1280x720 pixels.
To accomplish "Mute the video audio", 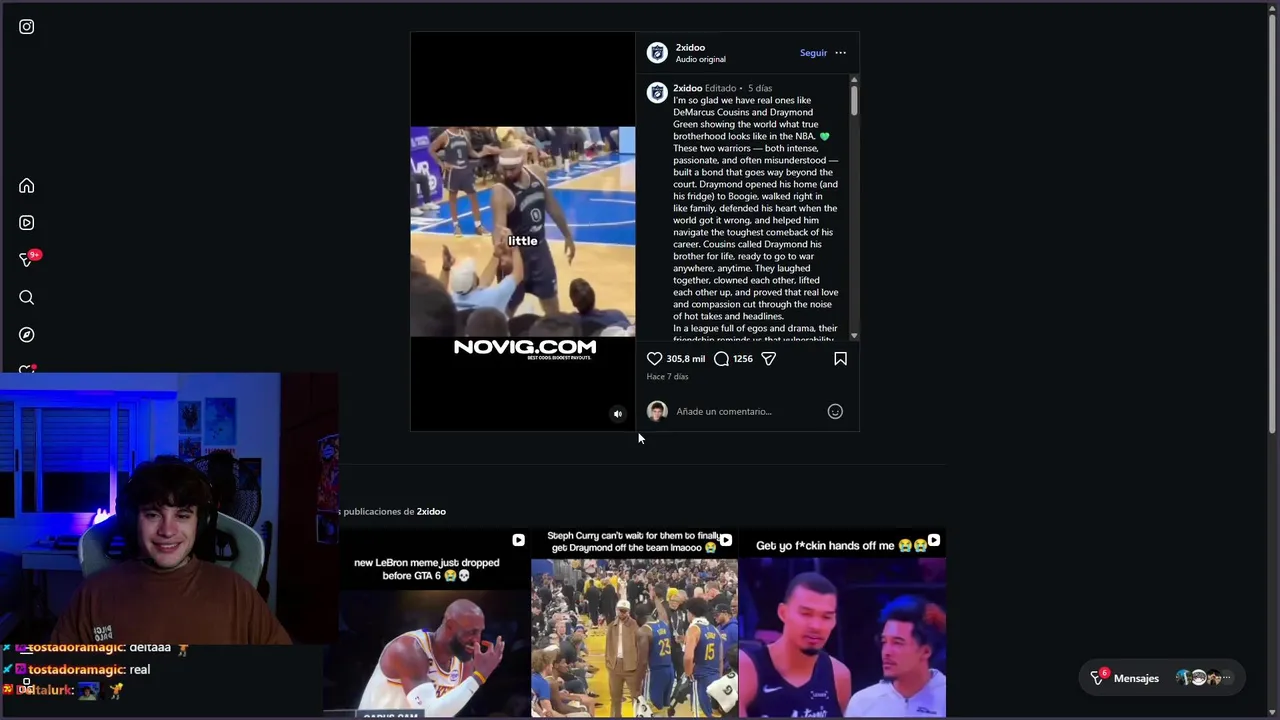I will coord(618,414).
